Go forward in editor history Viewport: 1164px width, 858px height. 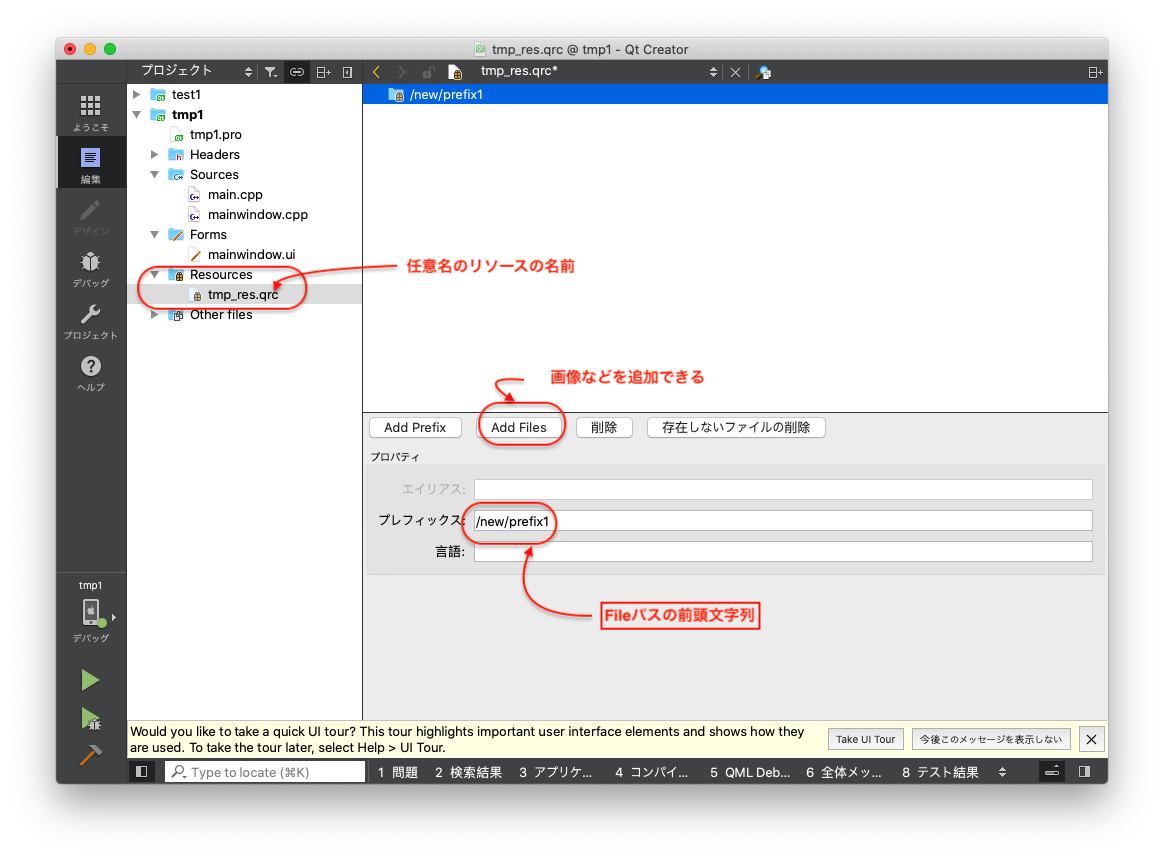(402, 72)
